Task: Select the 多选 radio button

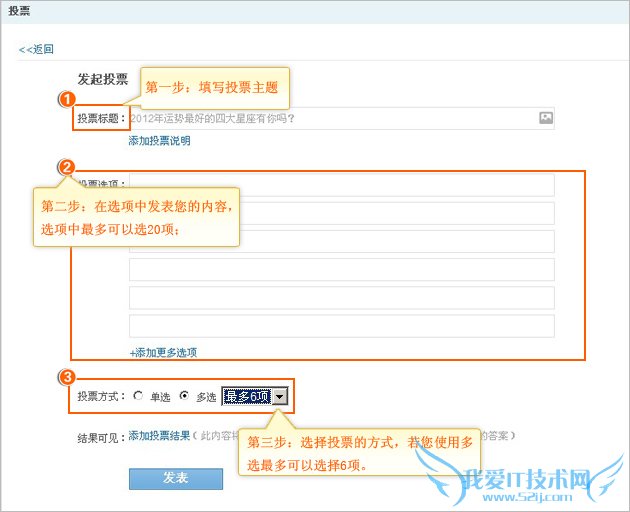Action: (184, 396)
